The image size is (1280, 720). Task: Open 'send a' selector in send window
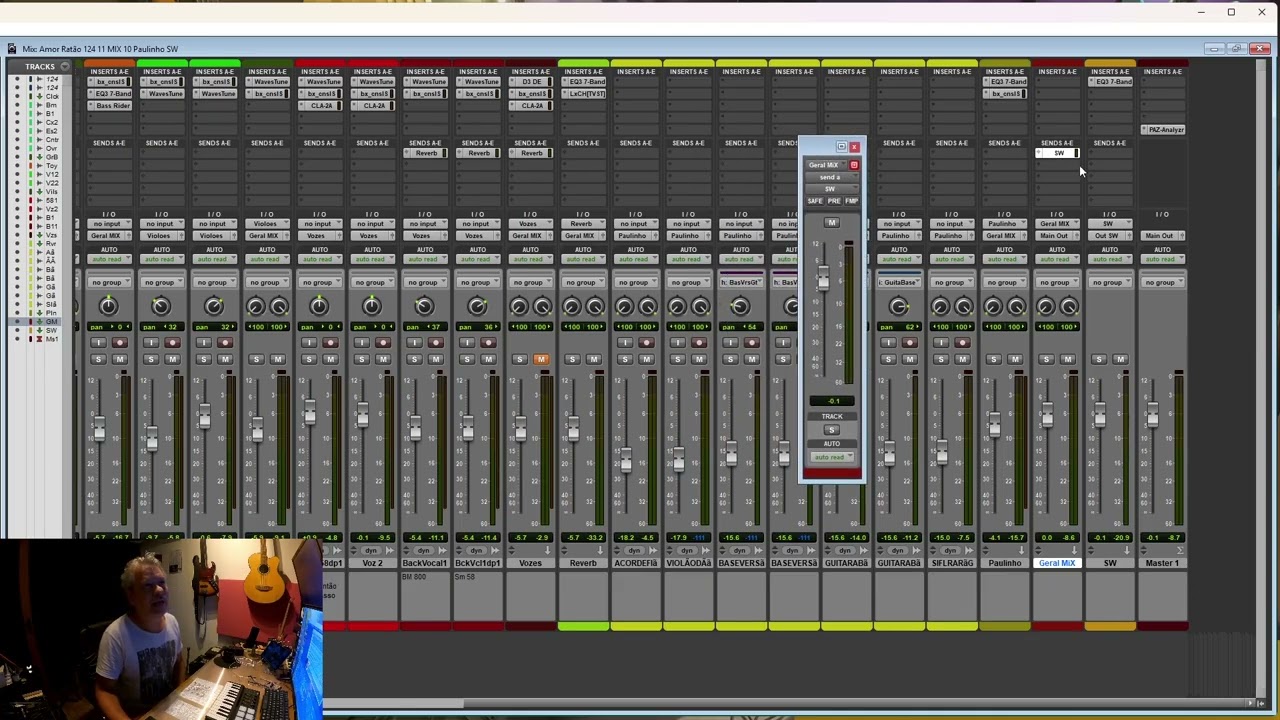(831, 177)
